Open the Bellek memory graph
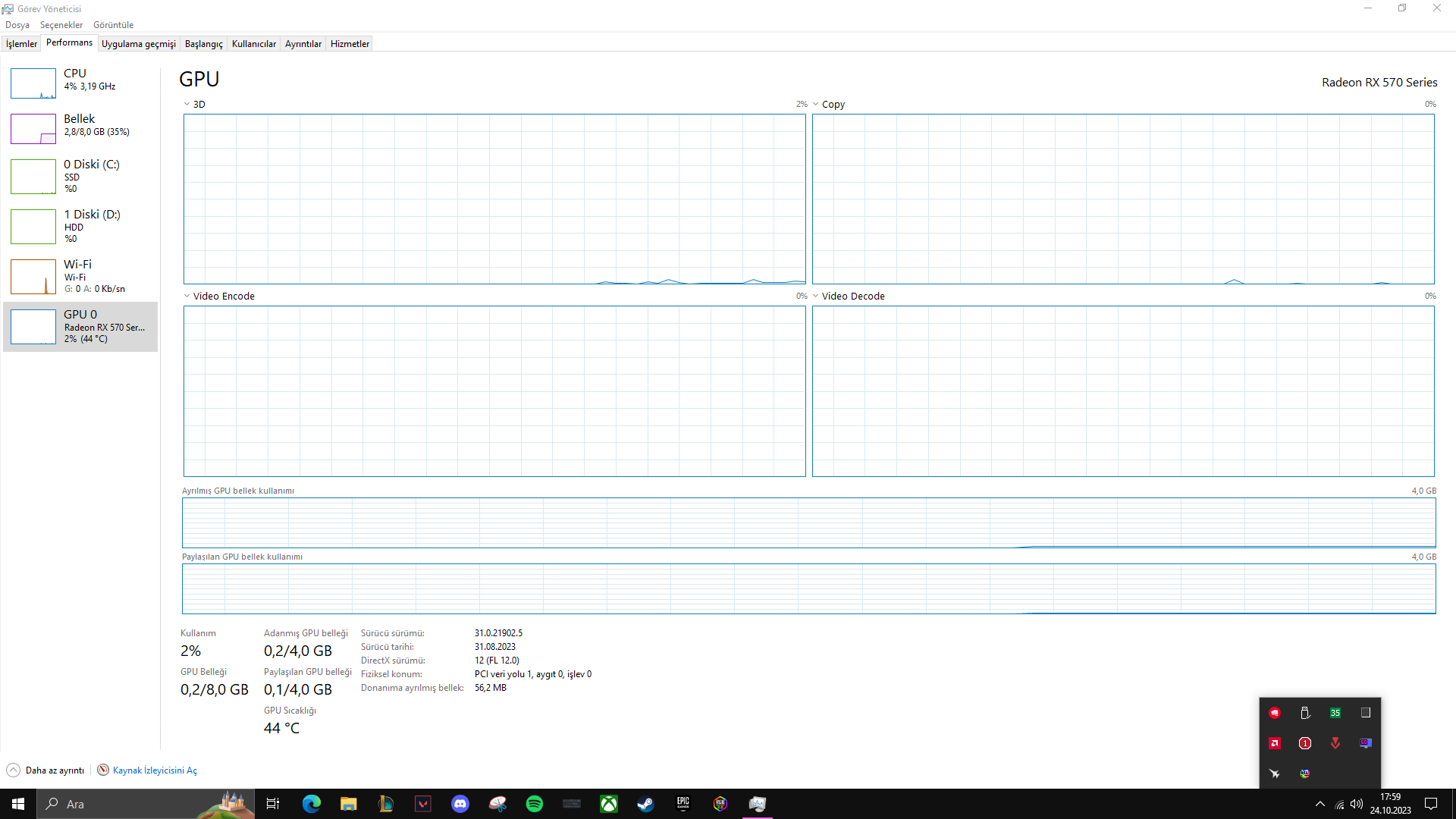The image size is (1456, 819). (80, 127)
